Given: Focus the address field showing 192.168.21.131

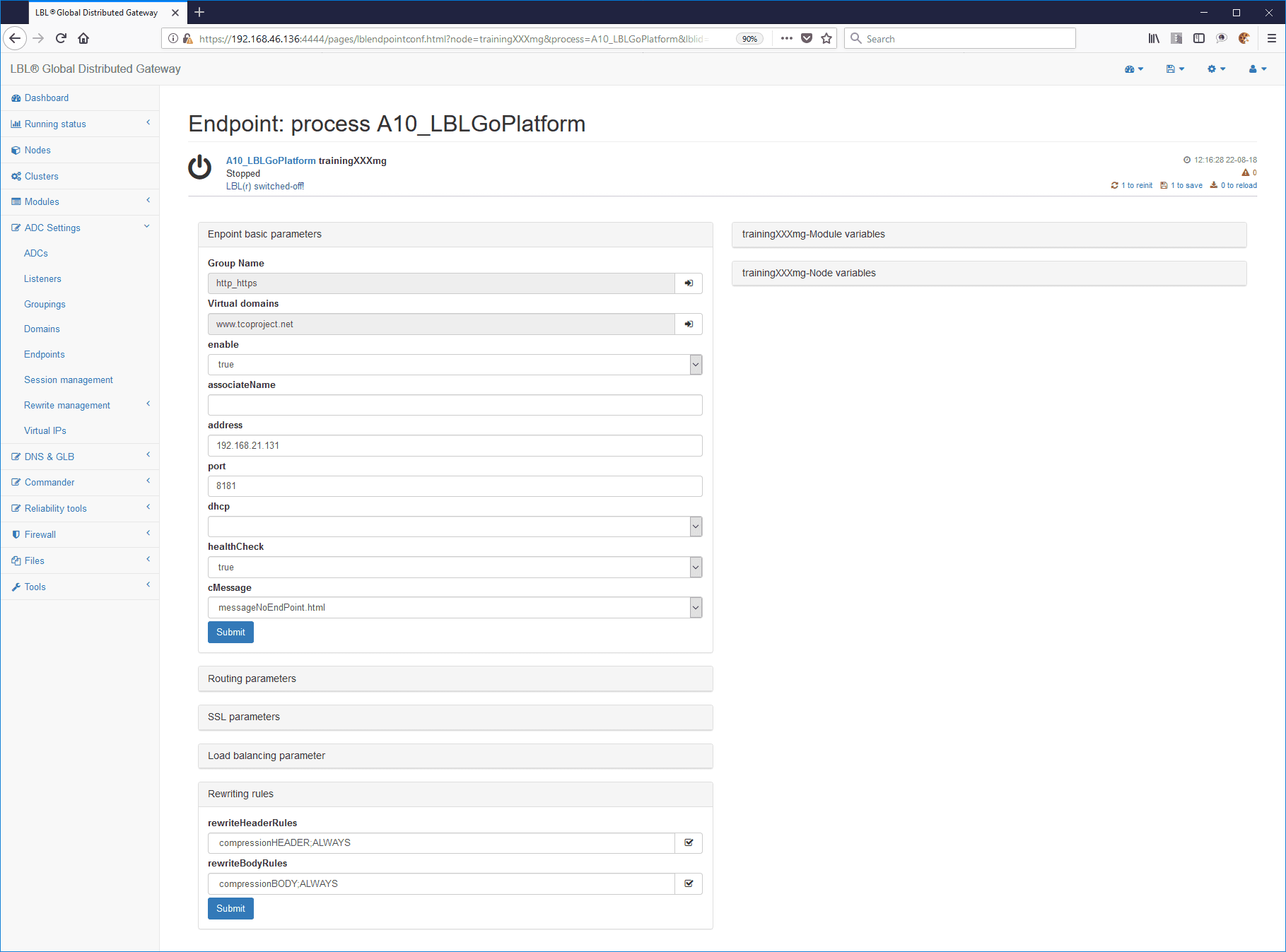Looking at the screenshot, I should click(455, 446).
